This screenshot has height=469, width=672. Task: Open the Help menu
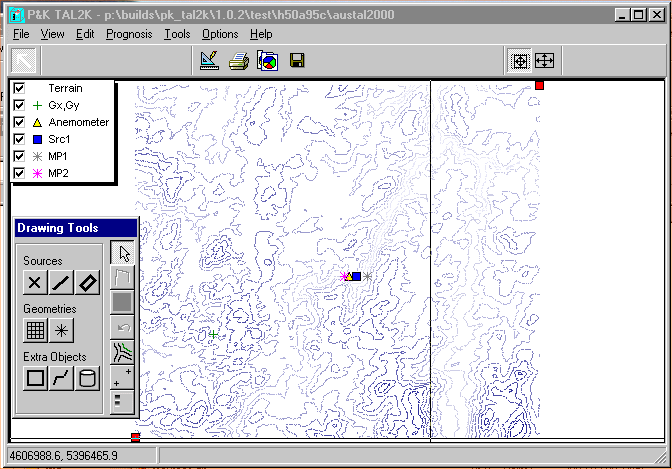(261, 34)
